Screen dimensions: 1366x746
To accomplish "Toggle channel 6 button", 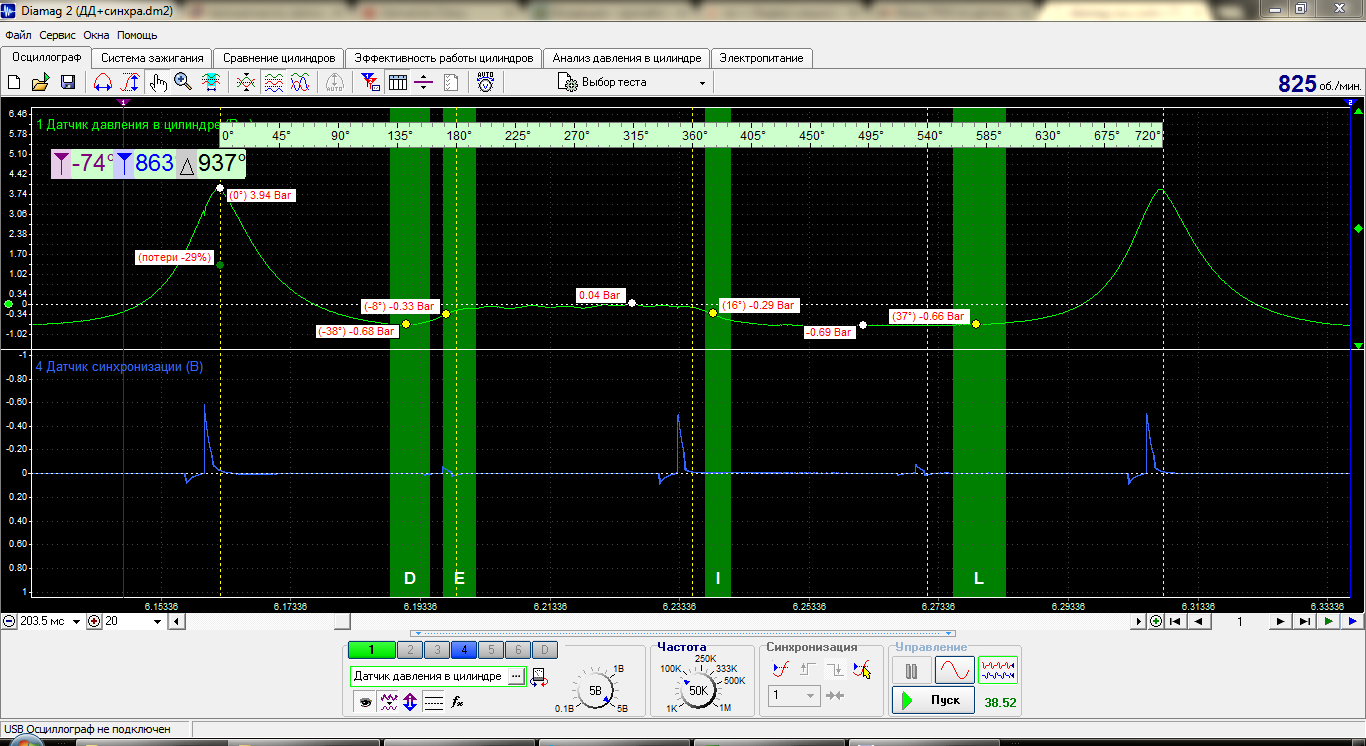I will [517, 650].
